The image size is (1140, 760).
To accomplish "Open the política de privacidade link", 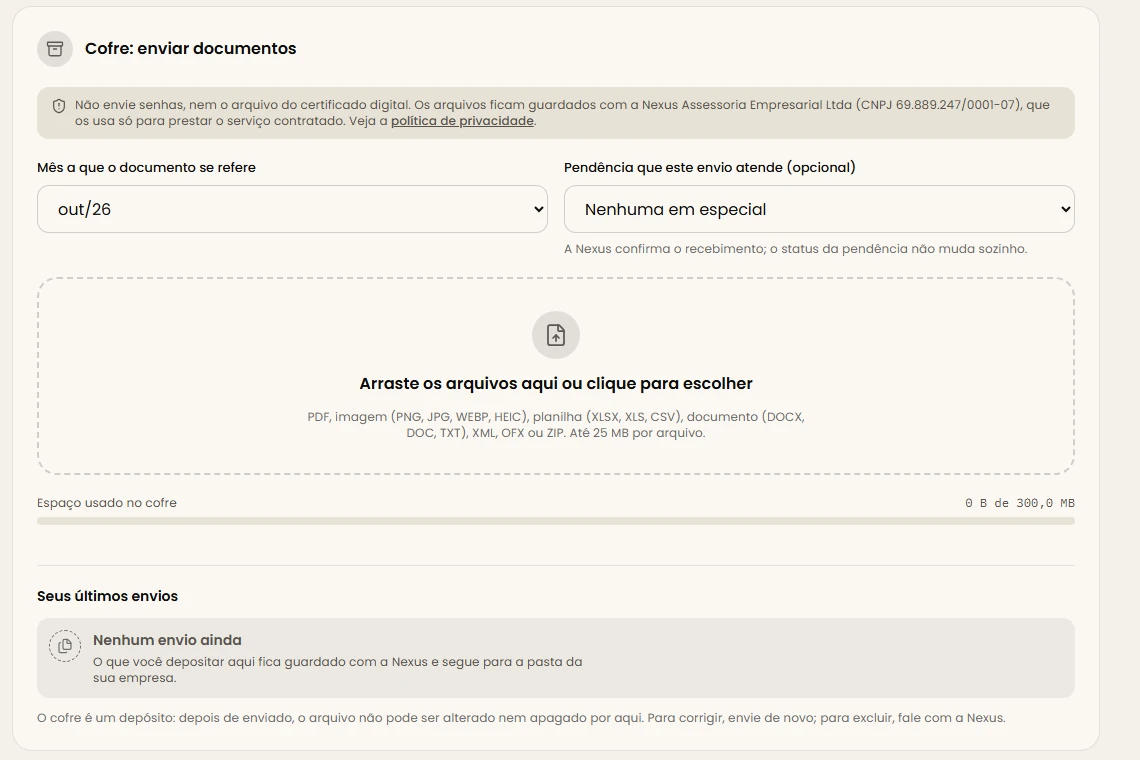I will point(462,121).
